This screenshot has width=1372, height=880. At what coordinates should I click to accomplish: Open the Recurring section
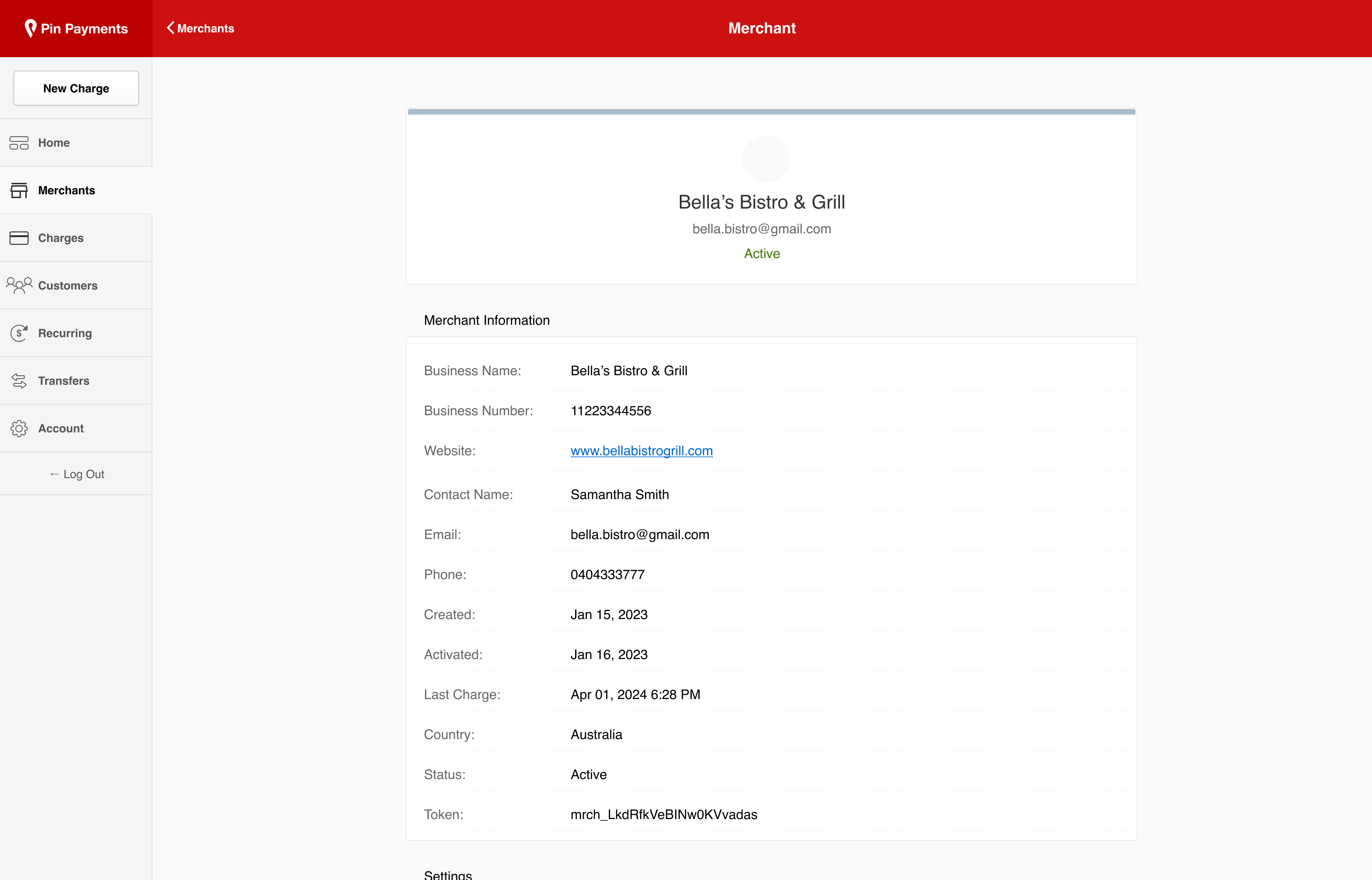click(76, 332)
